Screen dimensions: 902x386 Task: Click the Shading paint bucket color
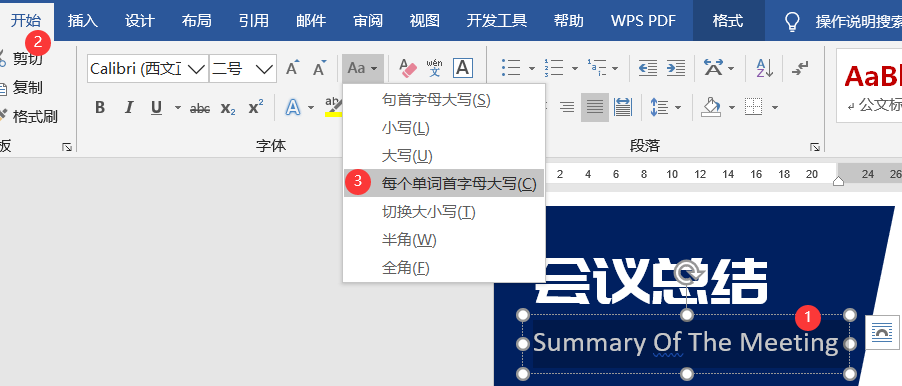point(712,107)
